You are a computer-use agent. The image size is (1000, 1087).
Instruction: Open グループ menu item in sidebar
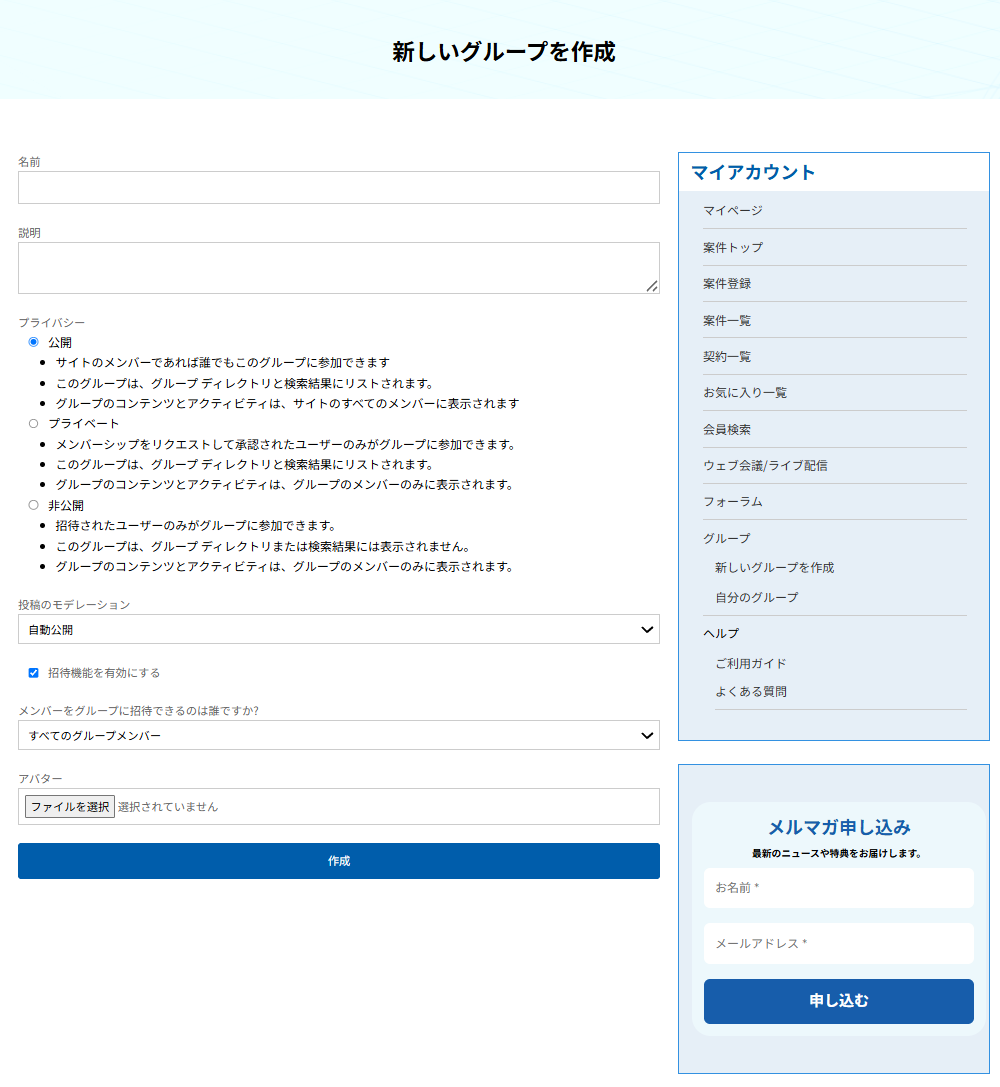[726, 538]
